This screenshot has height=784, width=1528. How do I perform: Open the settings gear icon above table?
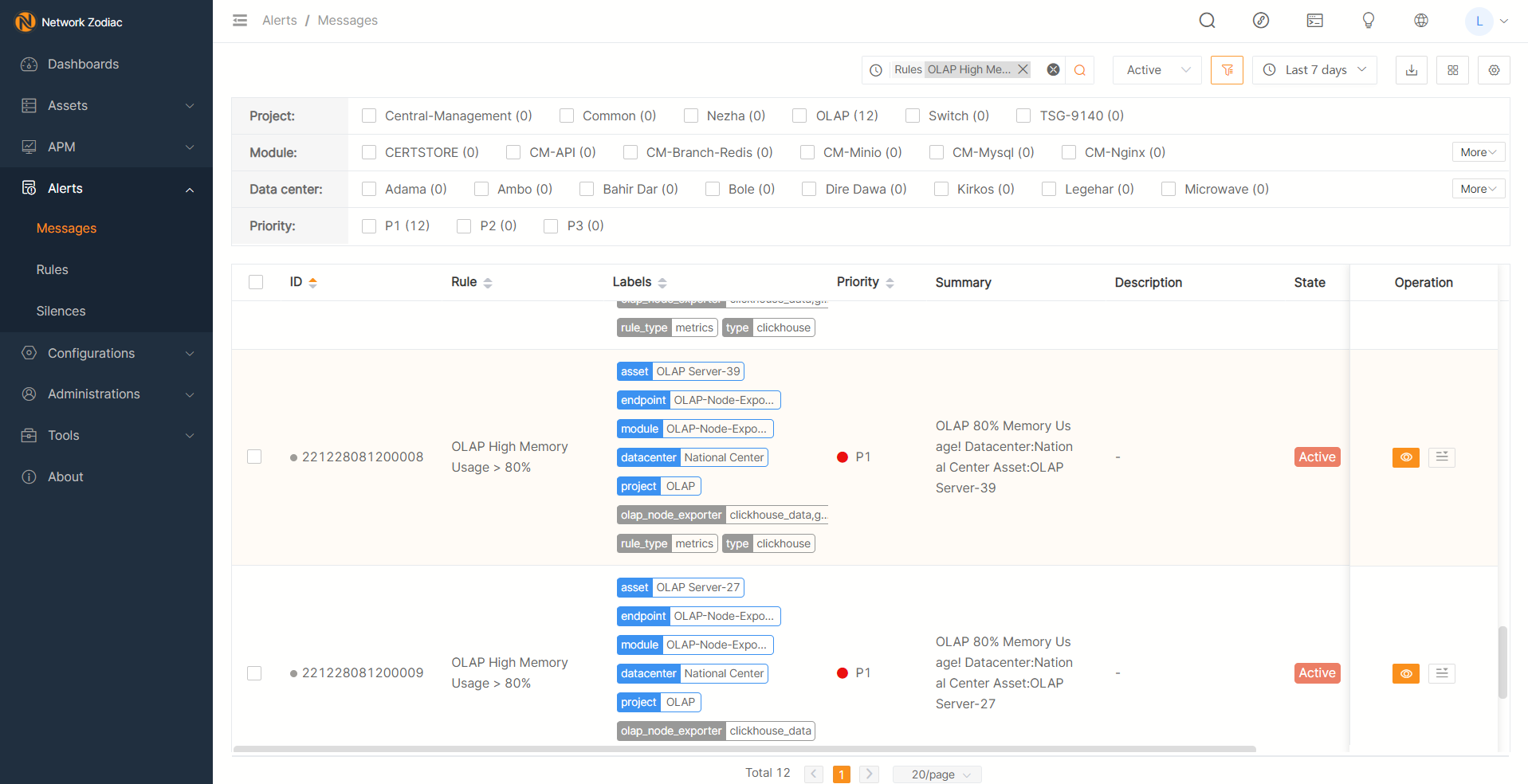[x=1493, y=70]
